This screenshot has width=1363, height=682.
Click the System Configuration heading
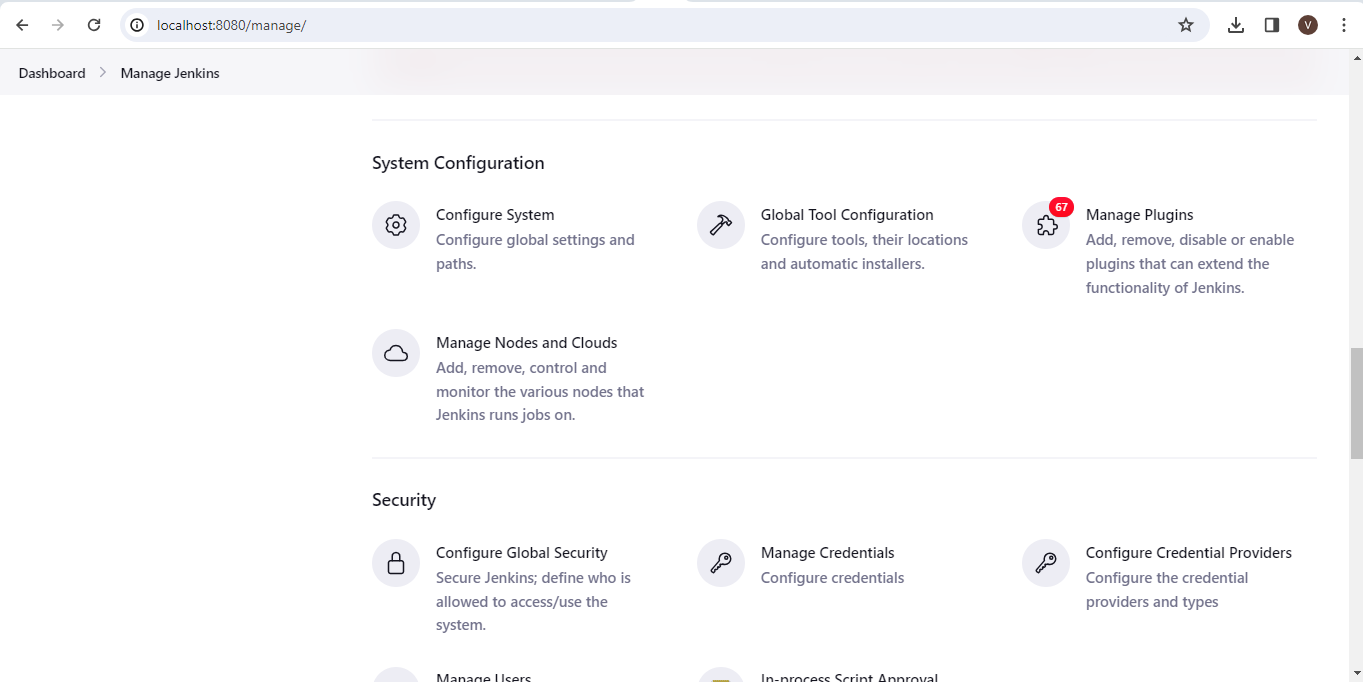pyautogui.click(x=458, y=163)
